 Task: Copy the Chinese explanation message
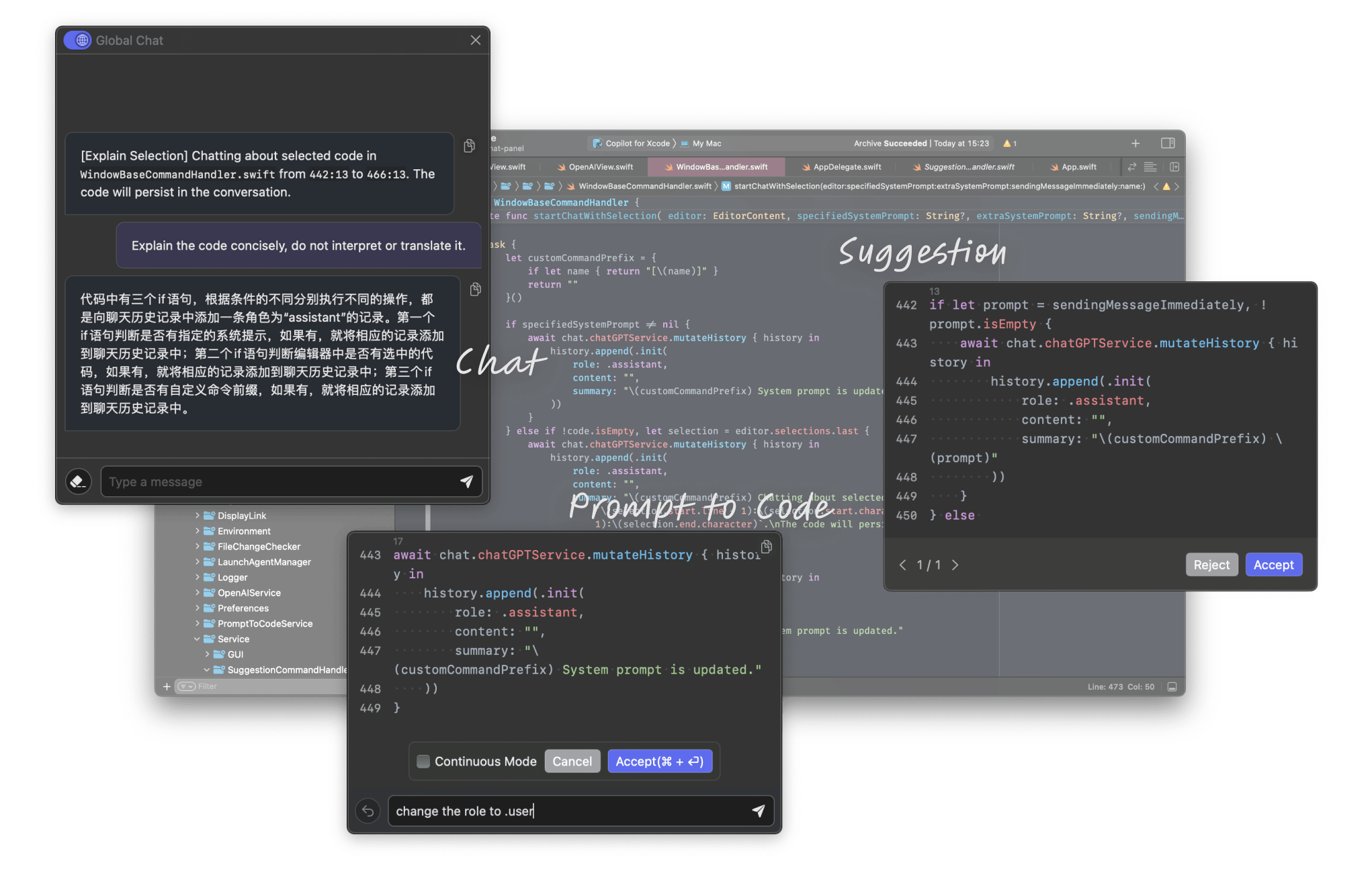tap(476, 289)
